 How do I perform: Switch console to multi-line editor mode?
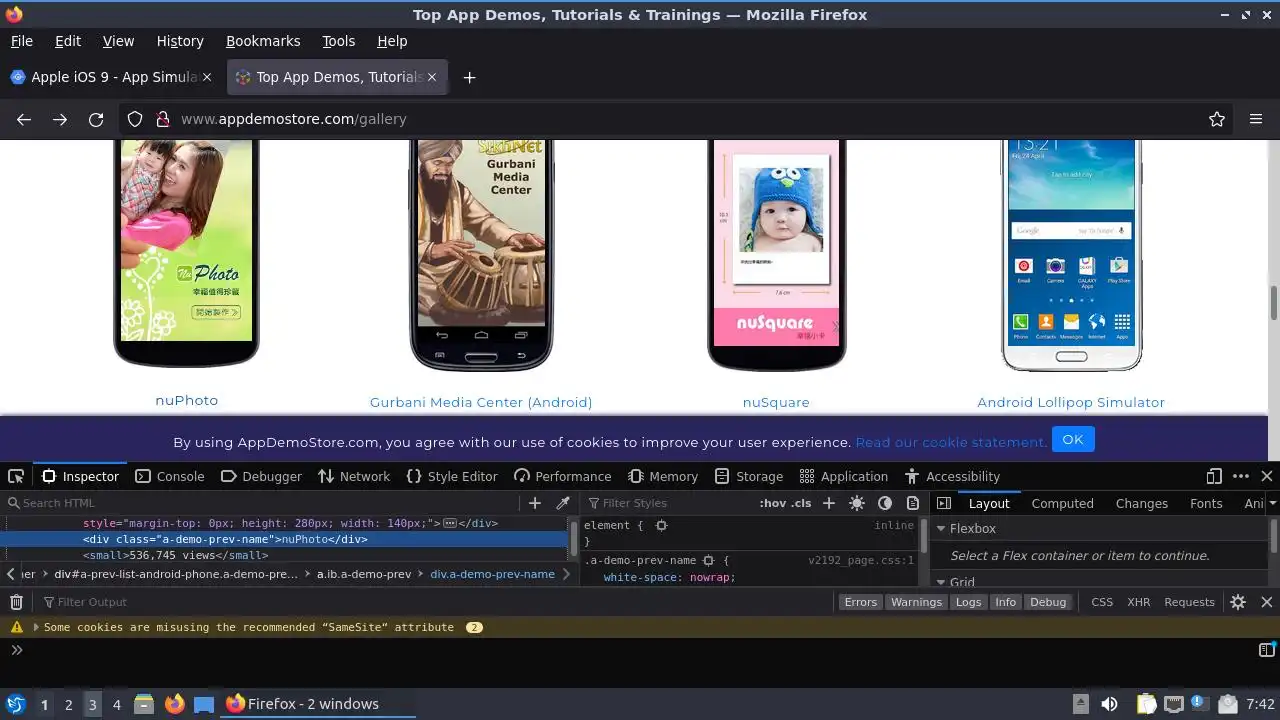click(1266, 650)
